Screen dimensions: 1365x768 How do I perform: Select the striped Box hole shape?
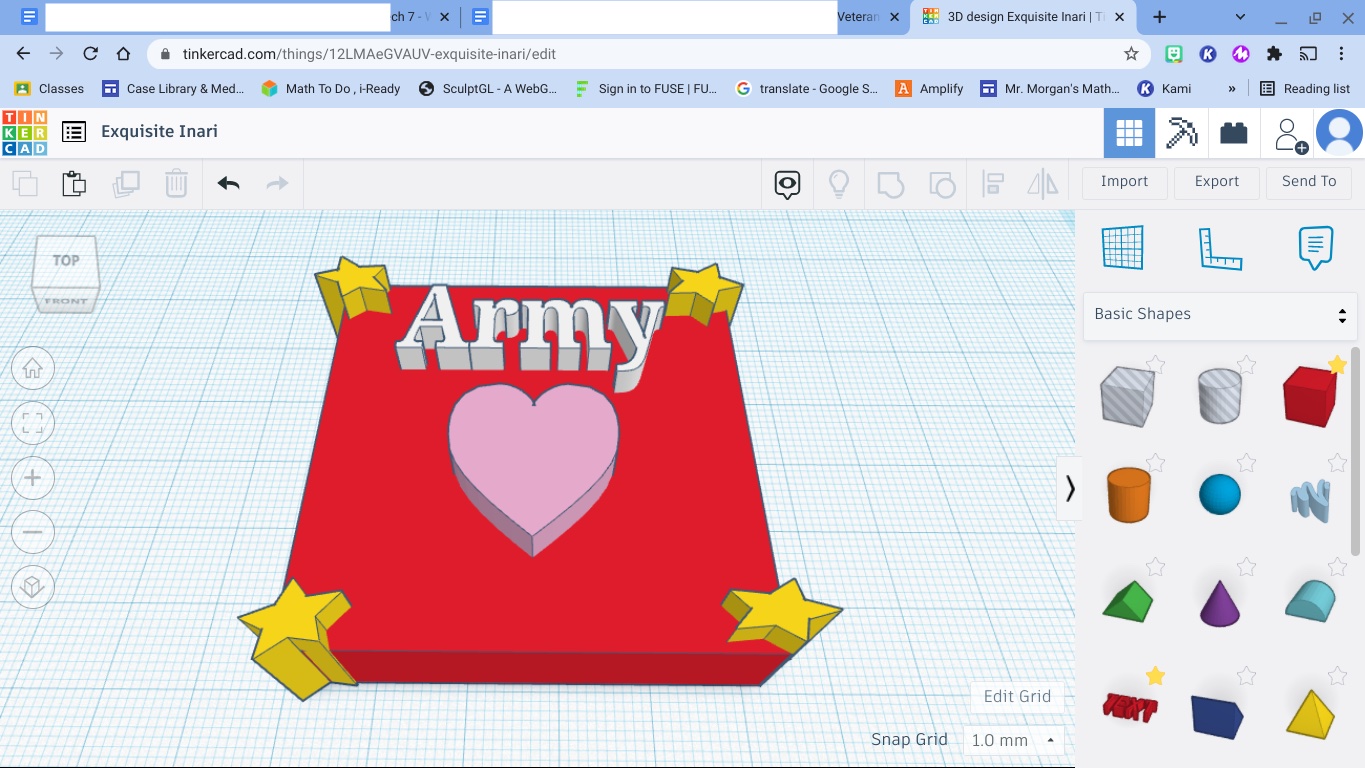pos(1128,396)
